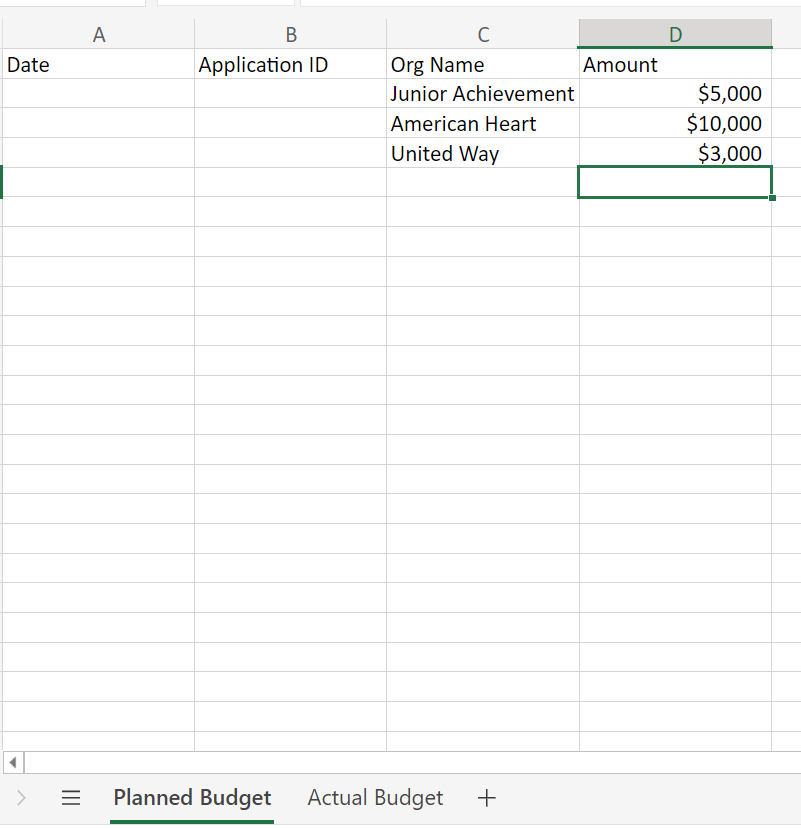Select column A header
Image resolution: width=801 pixels, height=829 pixels.
(99, 34)
